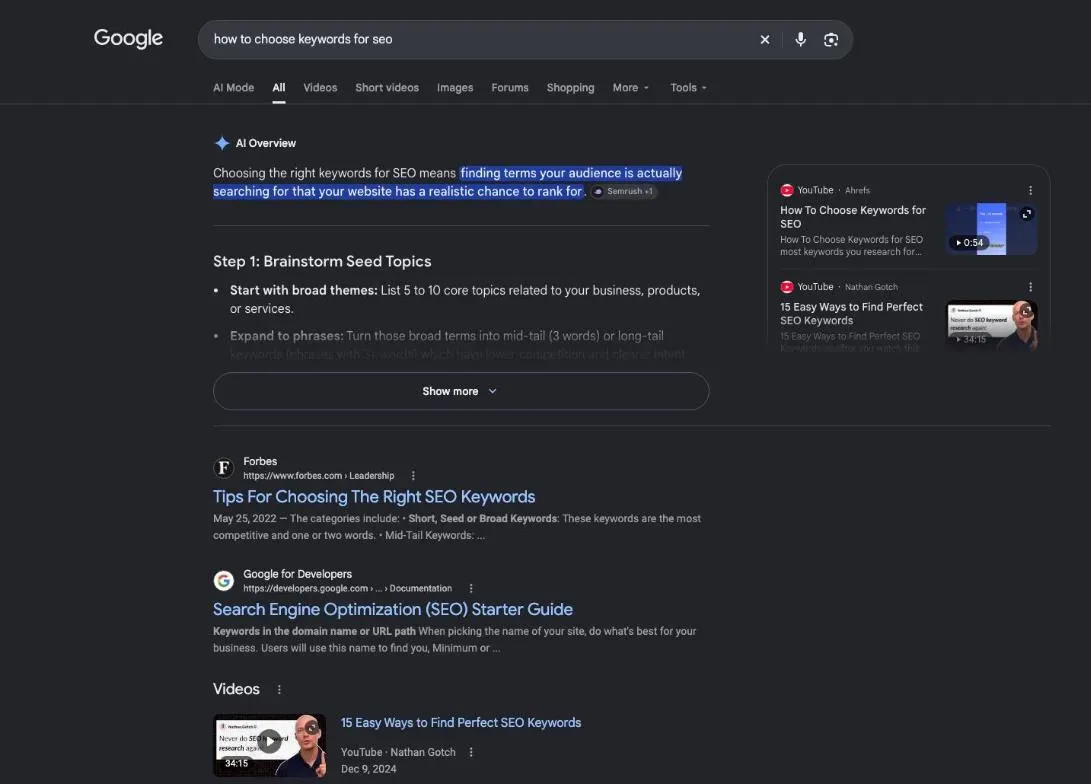Play the 34:15 video thumbnail in Videos section
This screenshot has width=1091, height=784.
coord(269,745)
